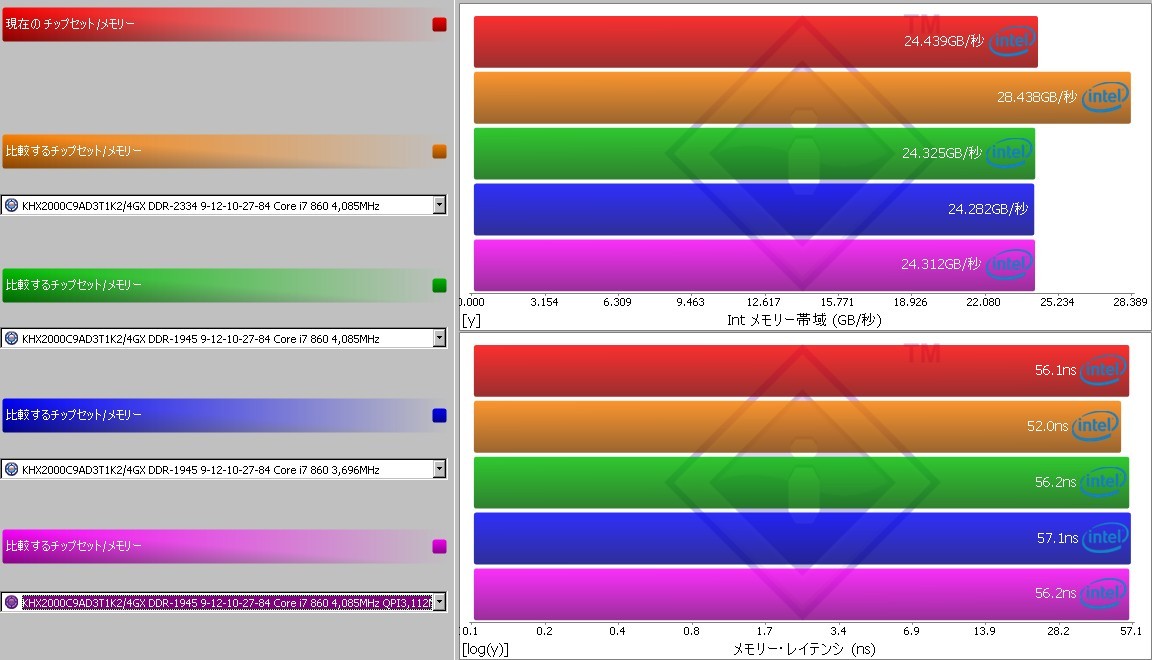1152x660 pixels.
Task: Click Intel logo on magenta 56.2ns bar
Action: pyautogui.click(x=1104, y=592)
